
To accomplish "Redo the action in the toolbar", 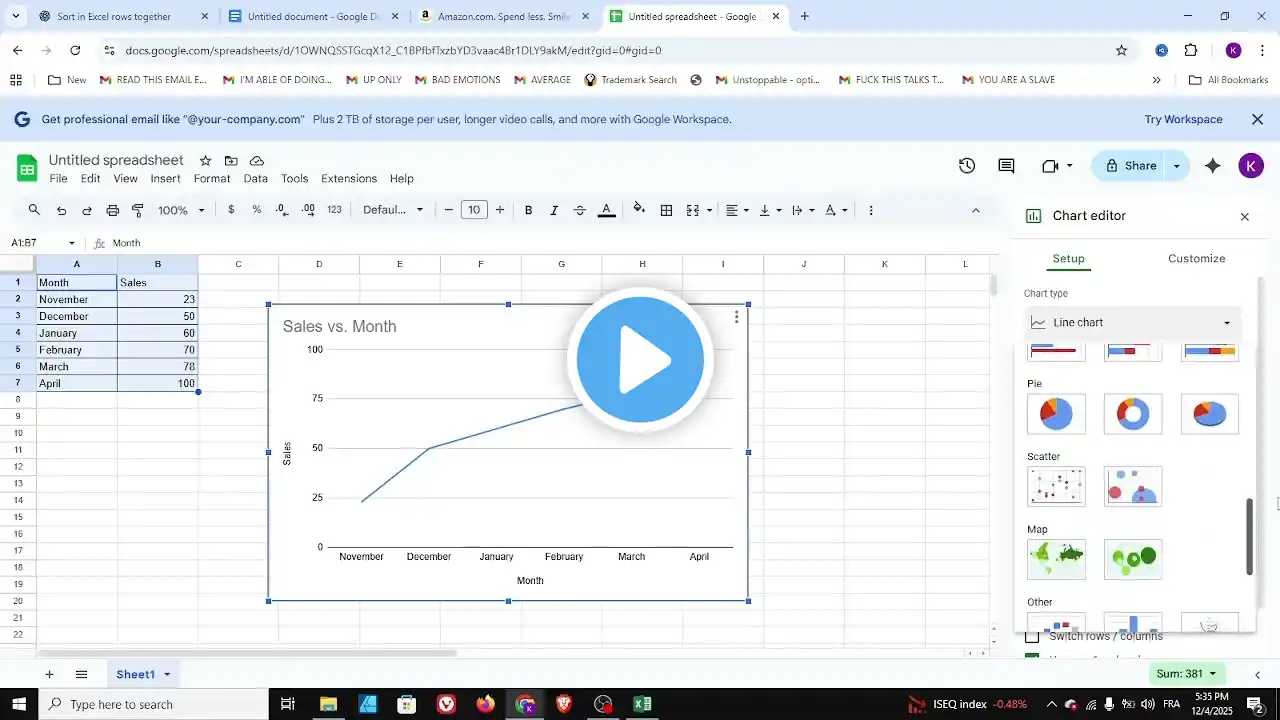I will coord(87,210).
